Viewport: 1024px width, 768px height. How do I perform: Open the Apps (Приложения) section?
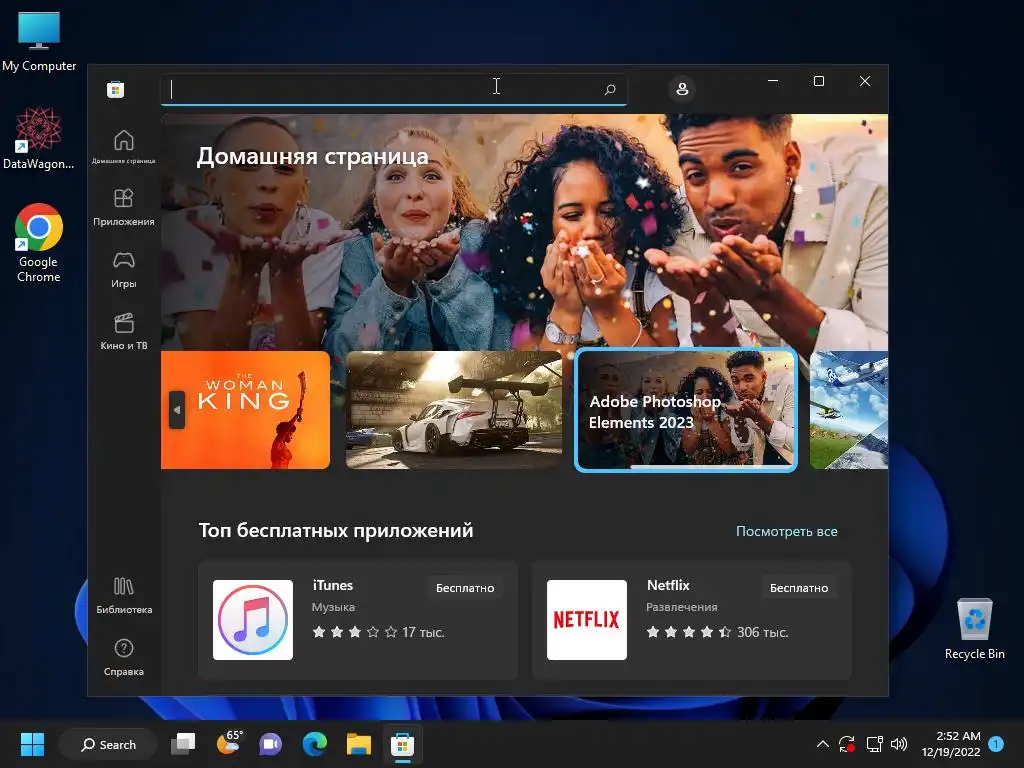click(123, 207)
